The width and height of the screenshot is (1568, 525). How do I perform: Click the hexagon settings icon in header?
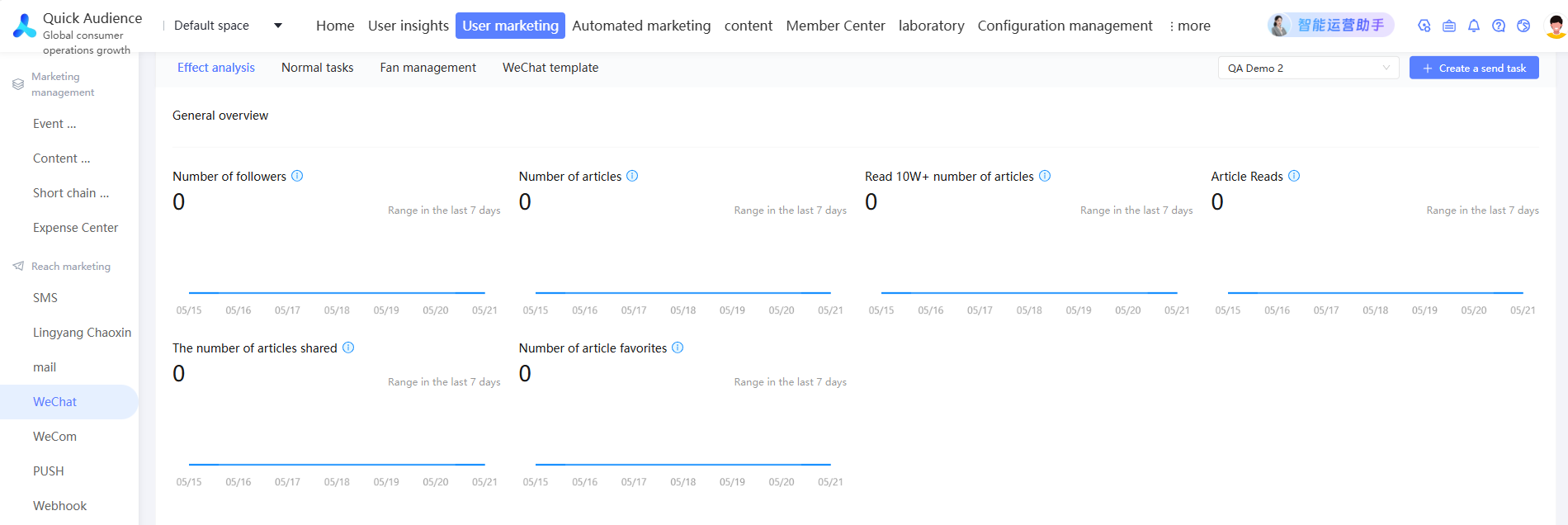pos(1424,26)
